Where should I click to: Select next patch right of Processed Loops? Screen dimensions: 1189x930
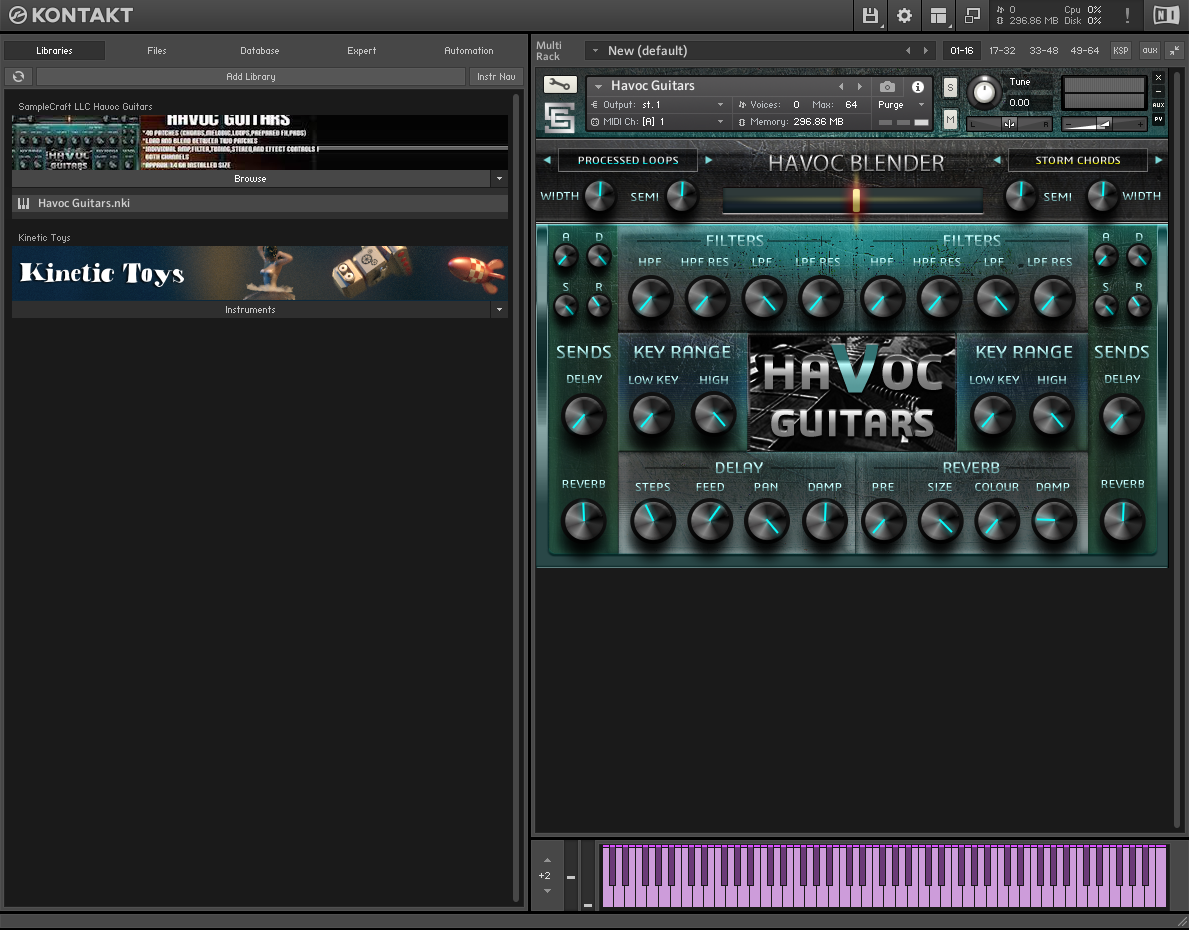click(x=709, y=160)
